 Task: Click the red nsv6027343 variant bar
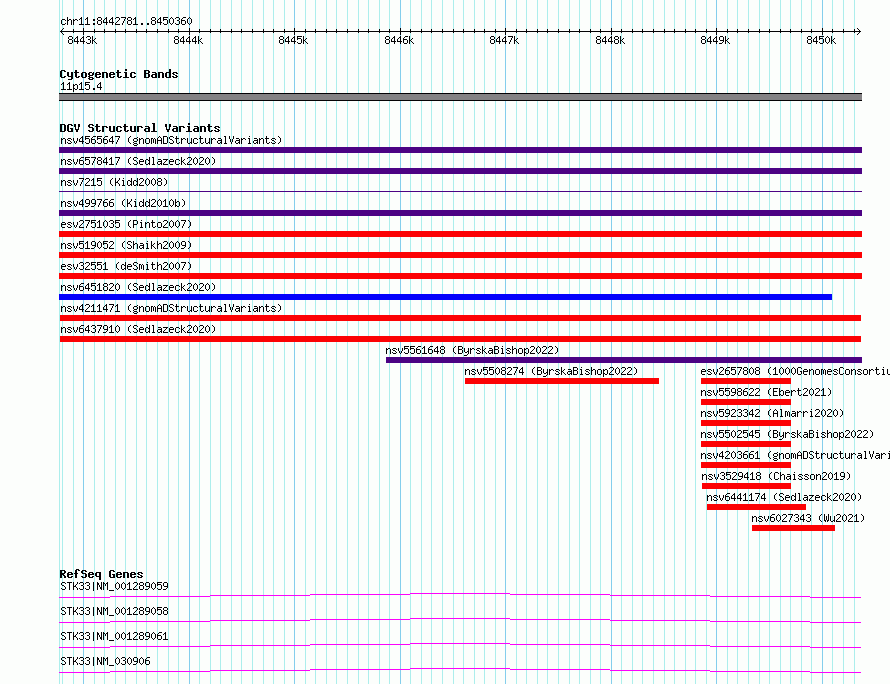coord(794,528)
